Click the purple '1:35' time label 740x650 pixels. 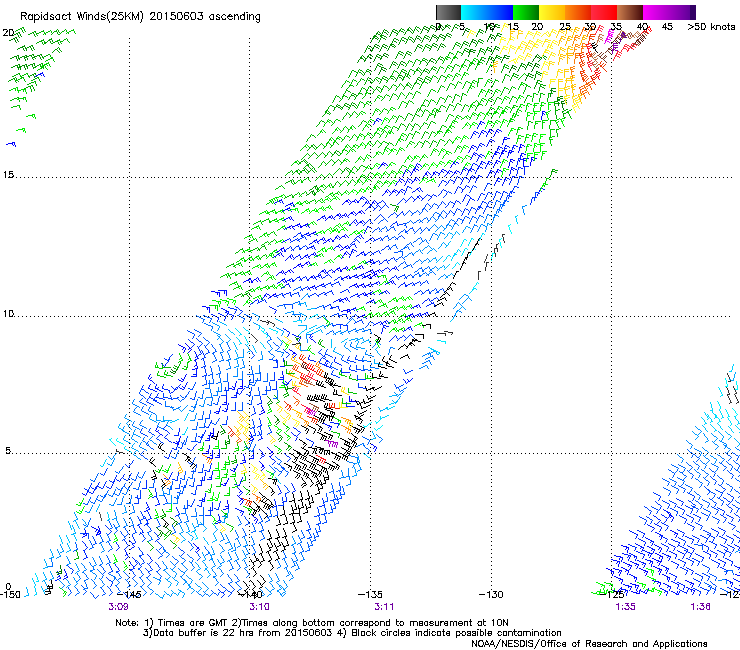pos(625,607)
